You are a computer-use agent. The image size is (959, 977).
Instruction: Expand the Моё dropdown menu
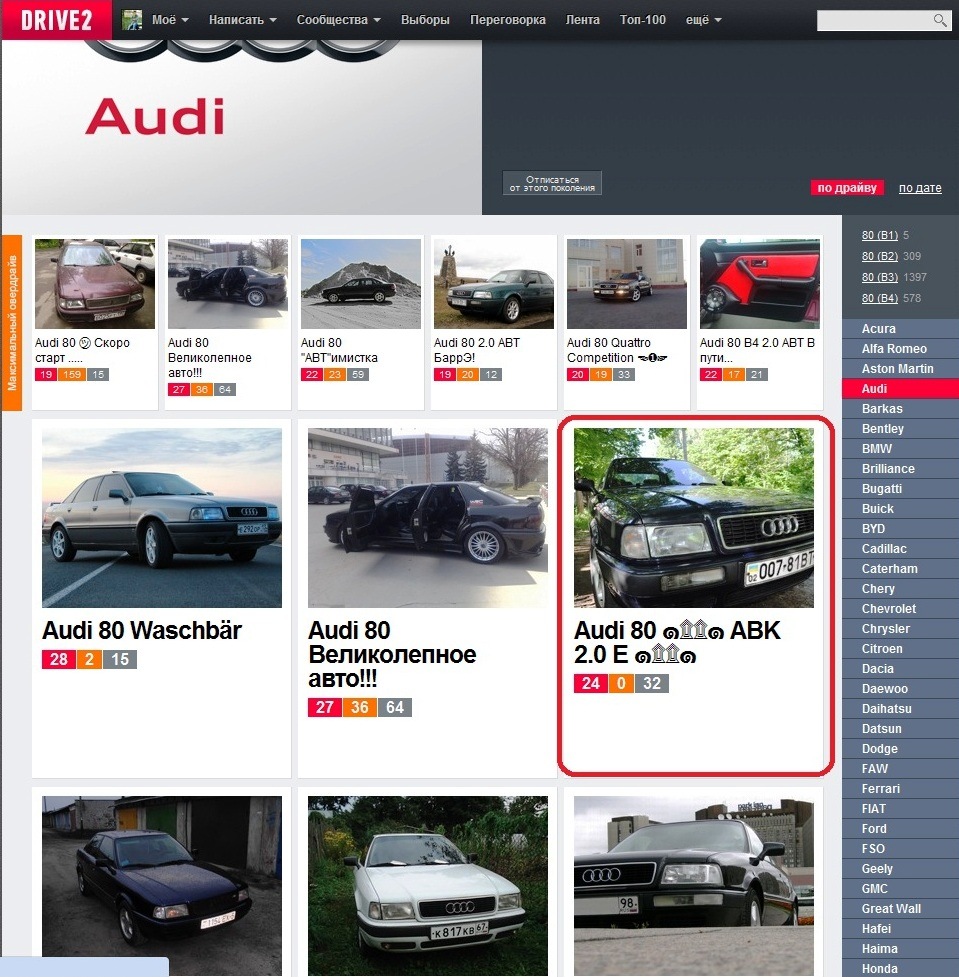coord(170,20)
